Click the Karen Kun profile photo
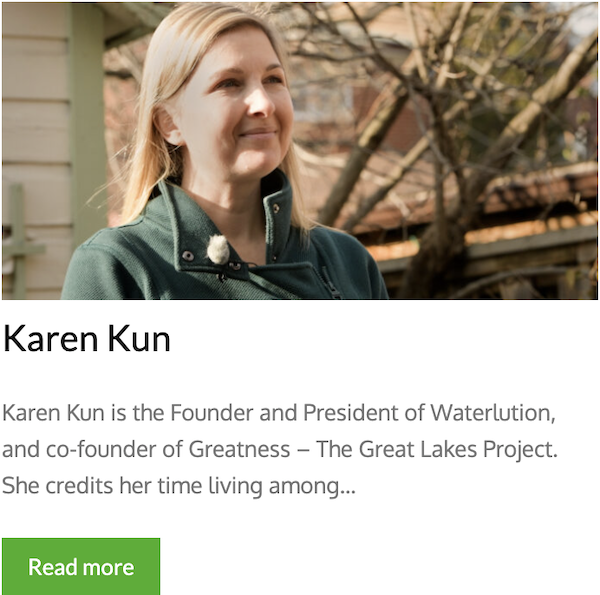Screen dimensions: 600x595 click(300, 150)
